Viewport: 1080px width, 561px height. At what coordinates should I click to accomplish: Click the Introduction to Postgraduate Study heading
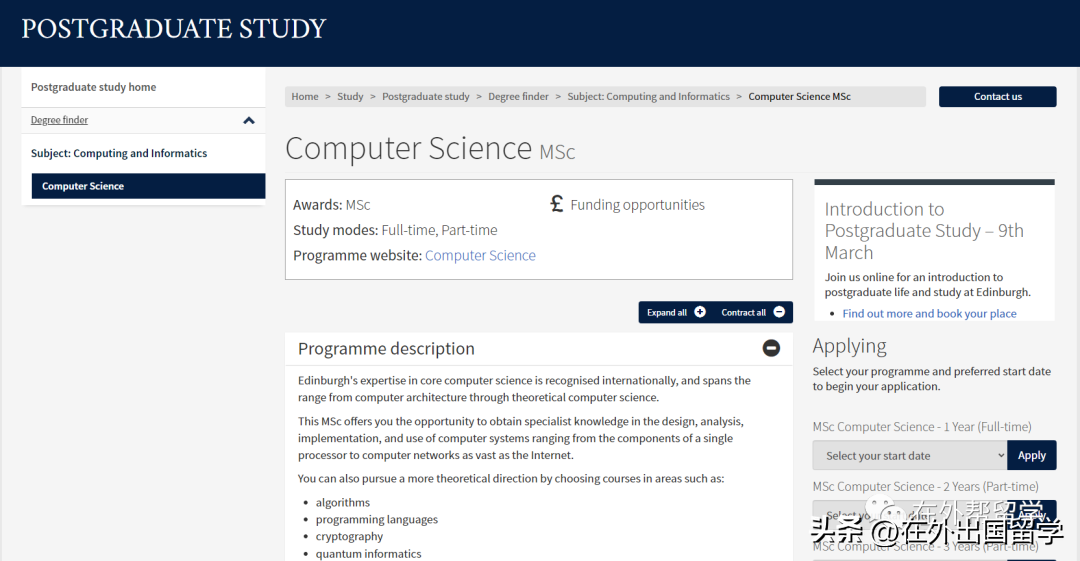(x=924, y=231)
